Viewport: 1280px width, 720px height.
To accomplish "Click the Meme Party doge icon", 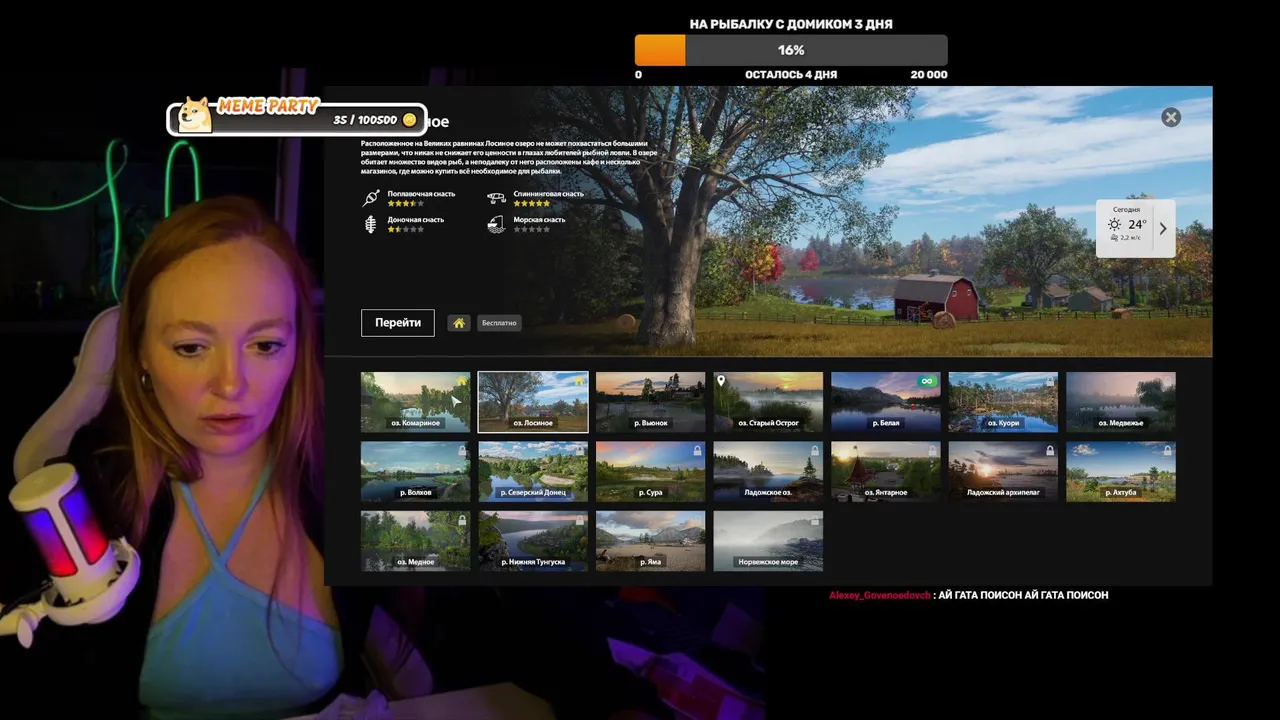I will click(x=194, y=115).
